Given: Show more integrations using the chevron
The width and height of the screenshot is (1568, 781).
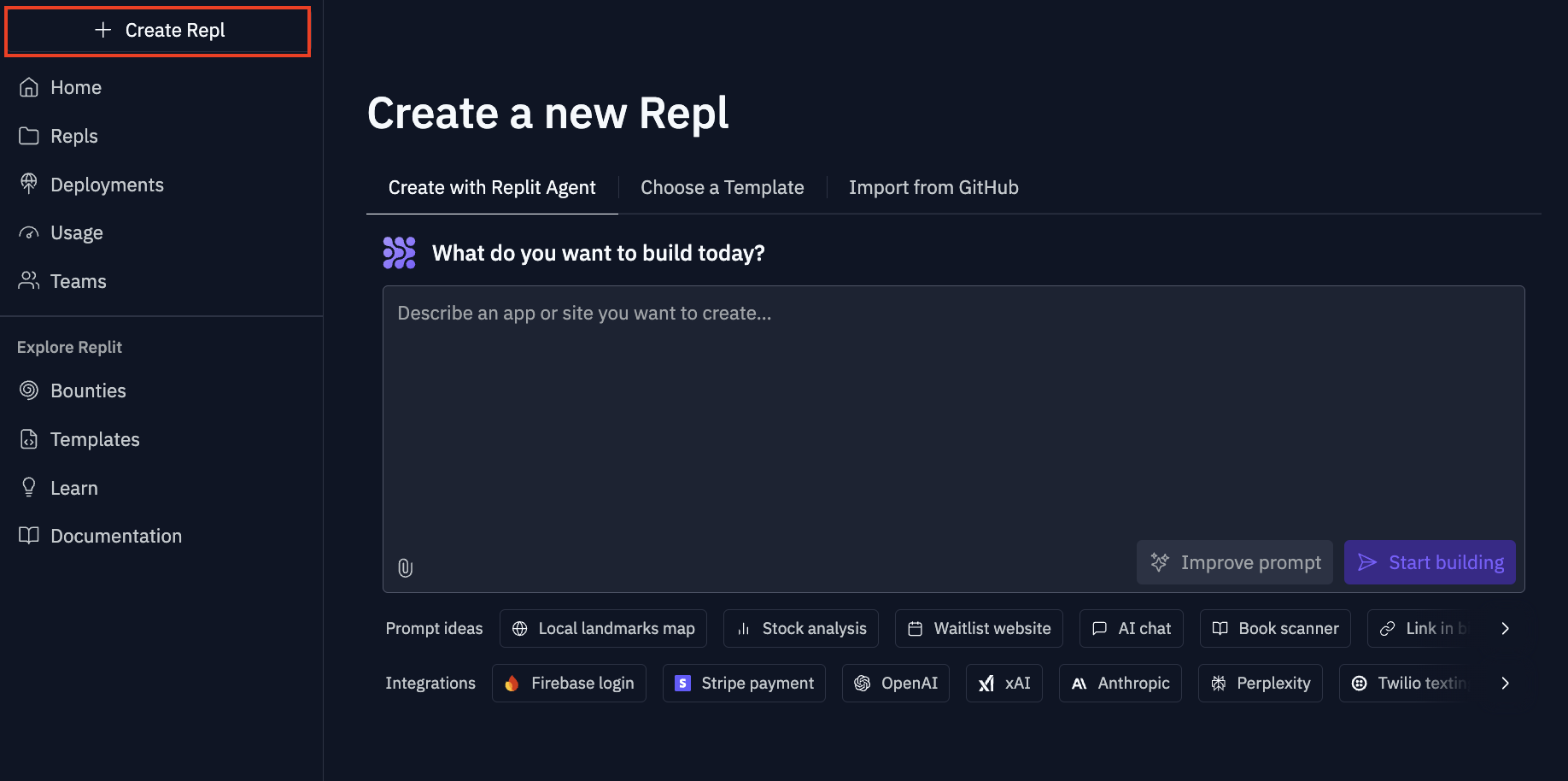Looking at the screenshot, I should pos(1505,684).
